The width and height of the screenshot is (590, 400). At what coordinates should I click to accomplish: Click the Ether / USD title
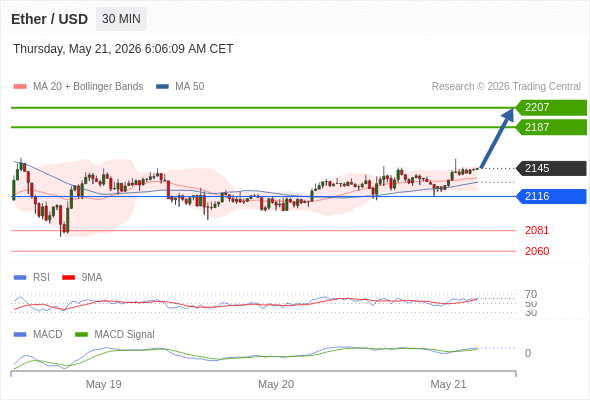49,19
